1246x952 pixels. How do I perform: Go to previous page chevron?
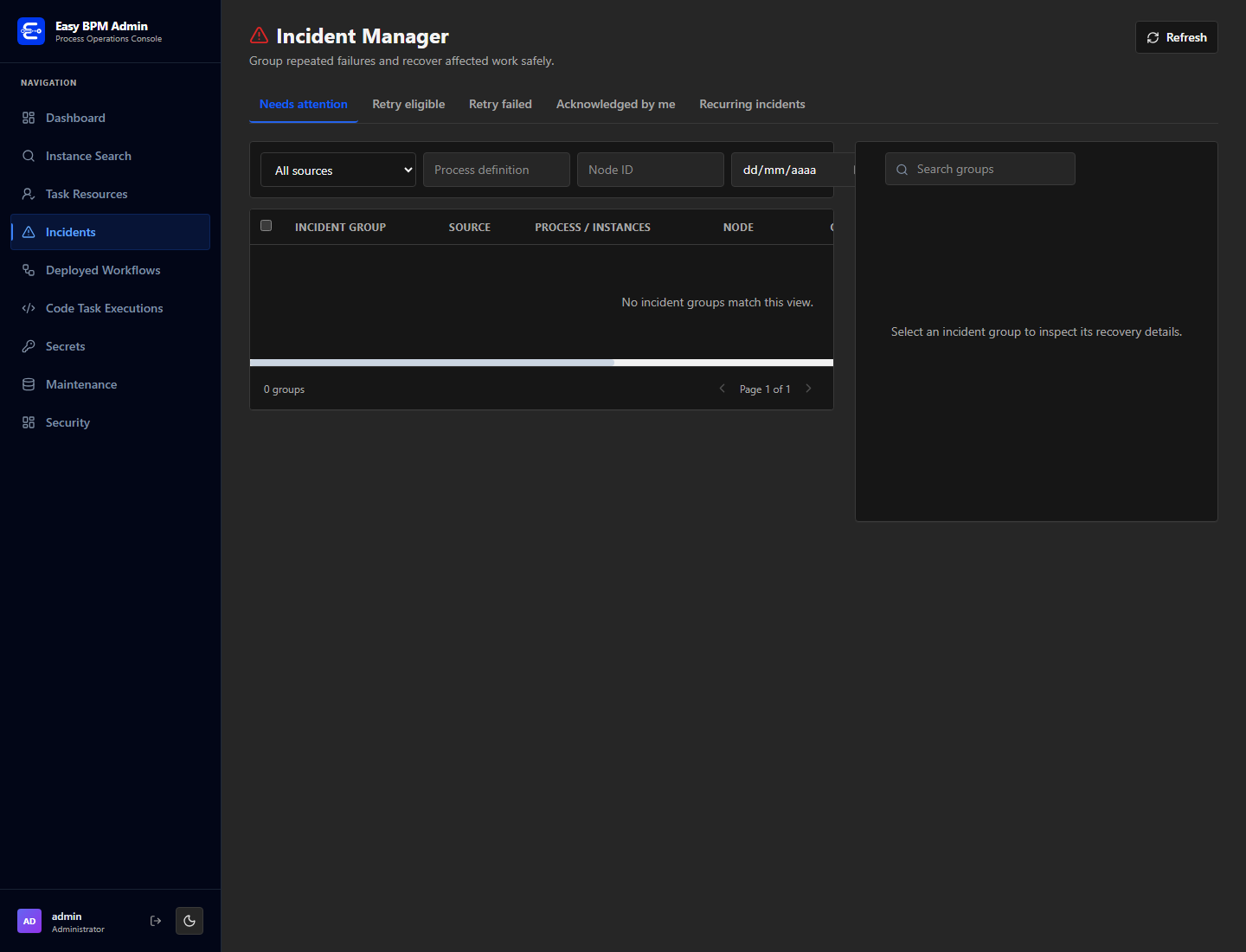[723, 389]
